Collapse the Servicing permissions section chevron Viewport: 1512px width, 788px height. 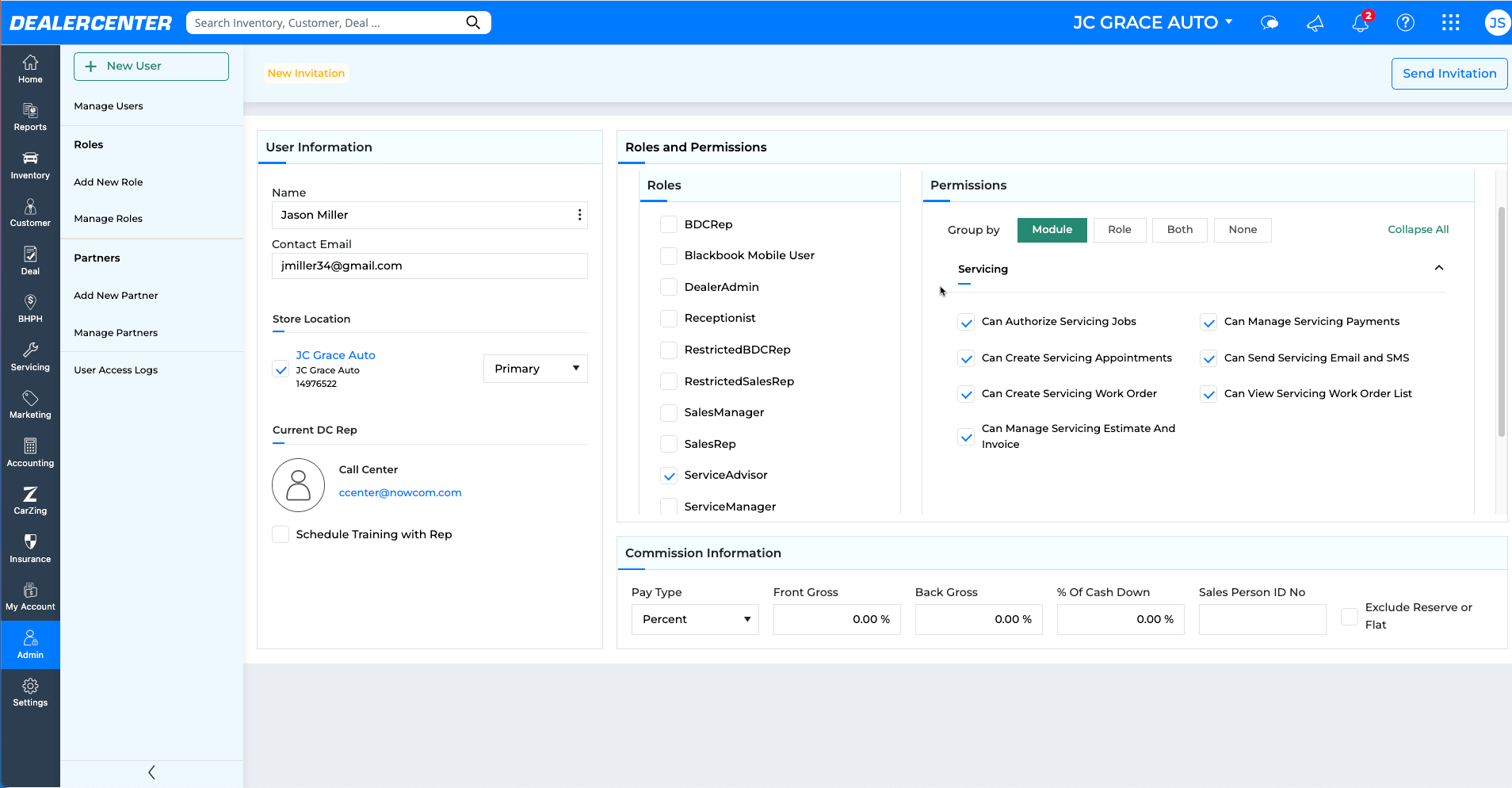click(1439, 268)
